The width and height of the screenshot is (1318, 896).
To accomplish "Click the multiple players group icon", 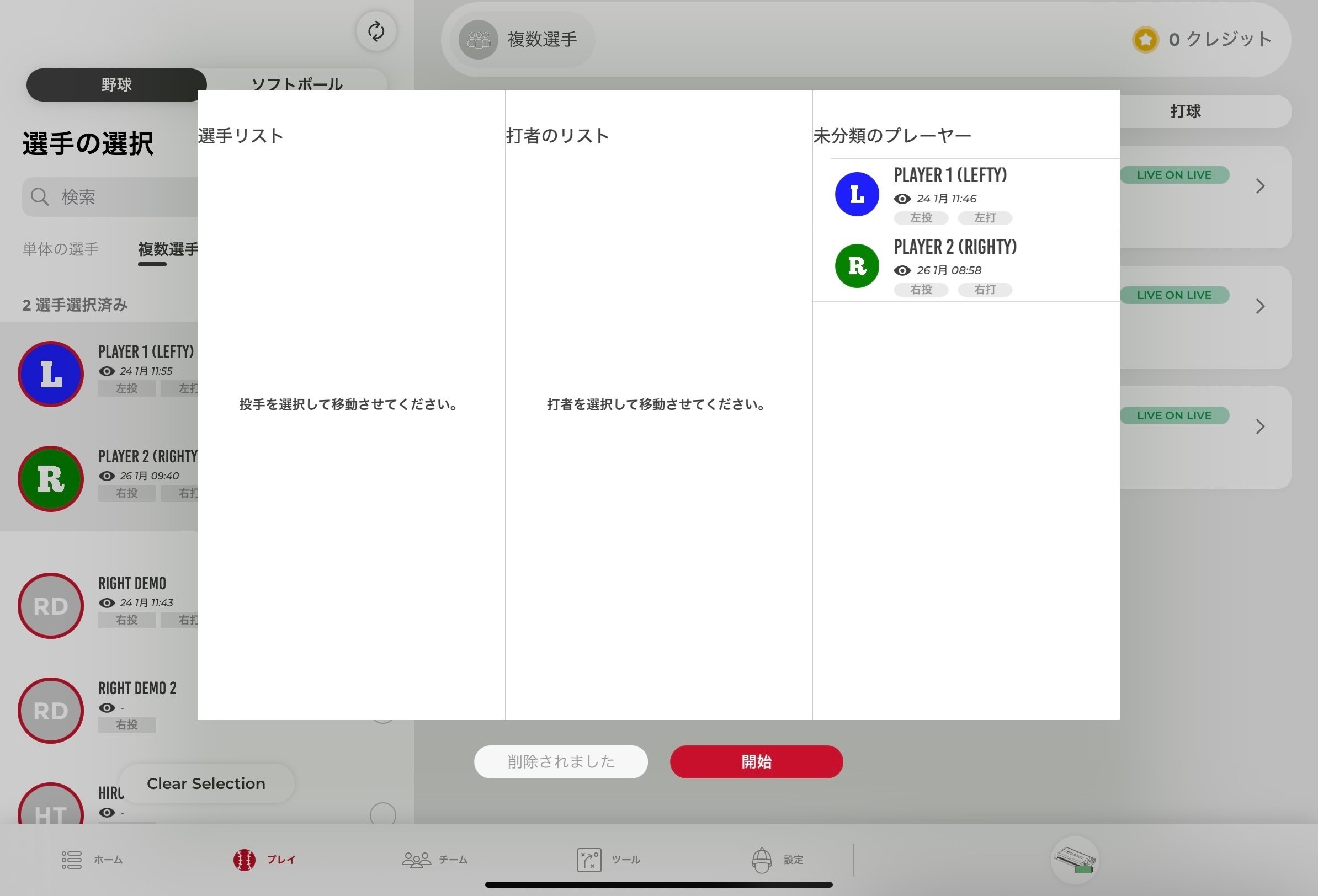I will coord(478,40).
